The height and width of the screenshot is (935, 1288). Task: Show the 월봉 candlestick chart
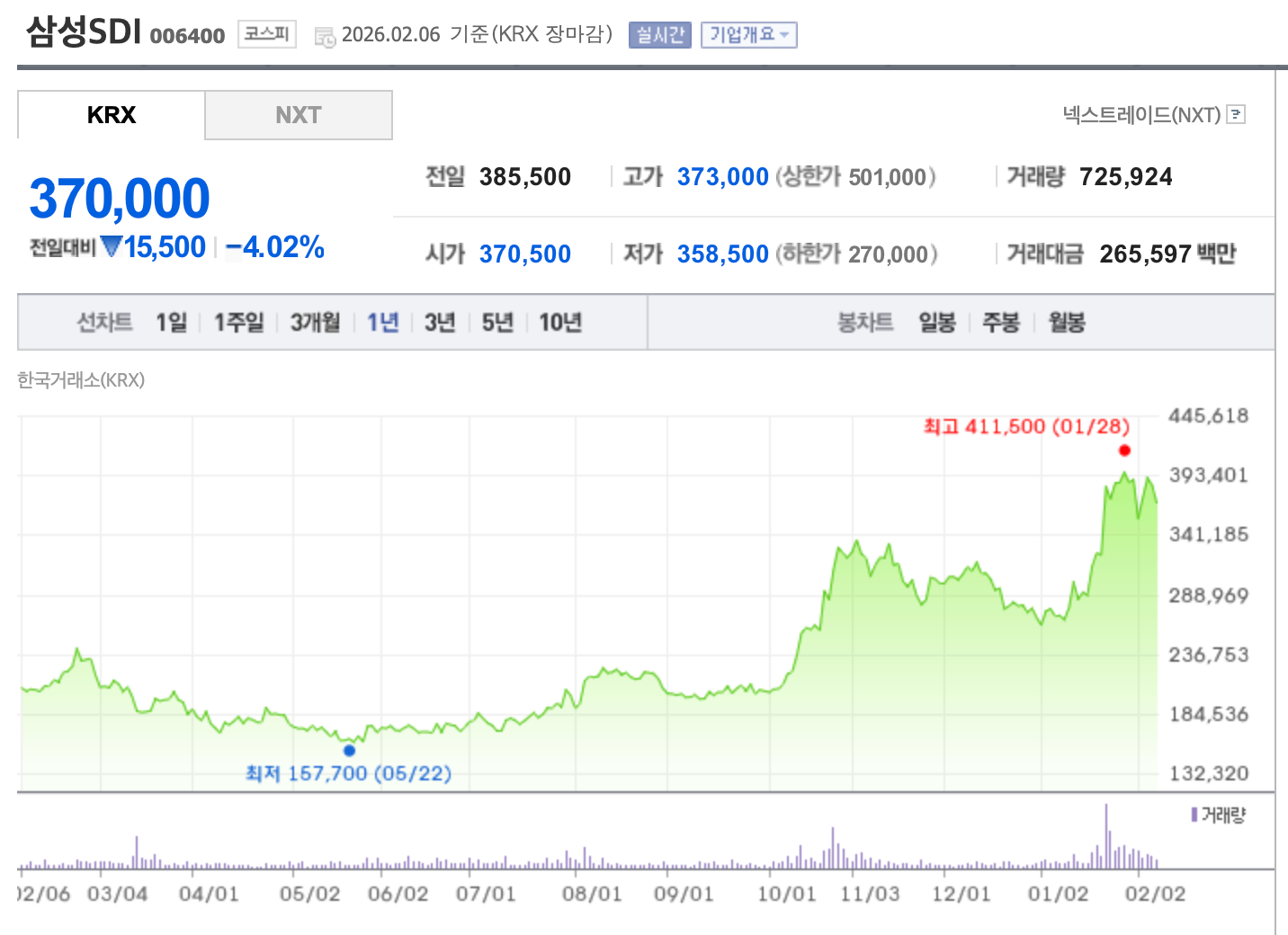coord(1067,322)
